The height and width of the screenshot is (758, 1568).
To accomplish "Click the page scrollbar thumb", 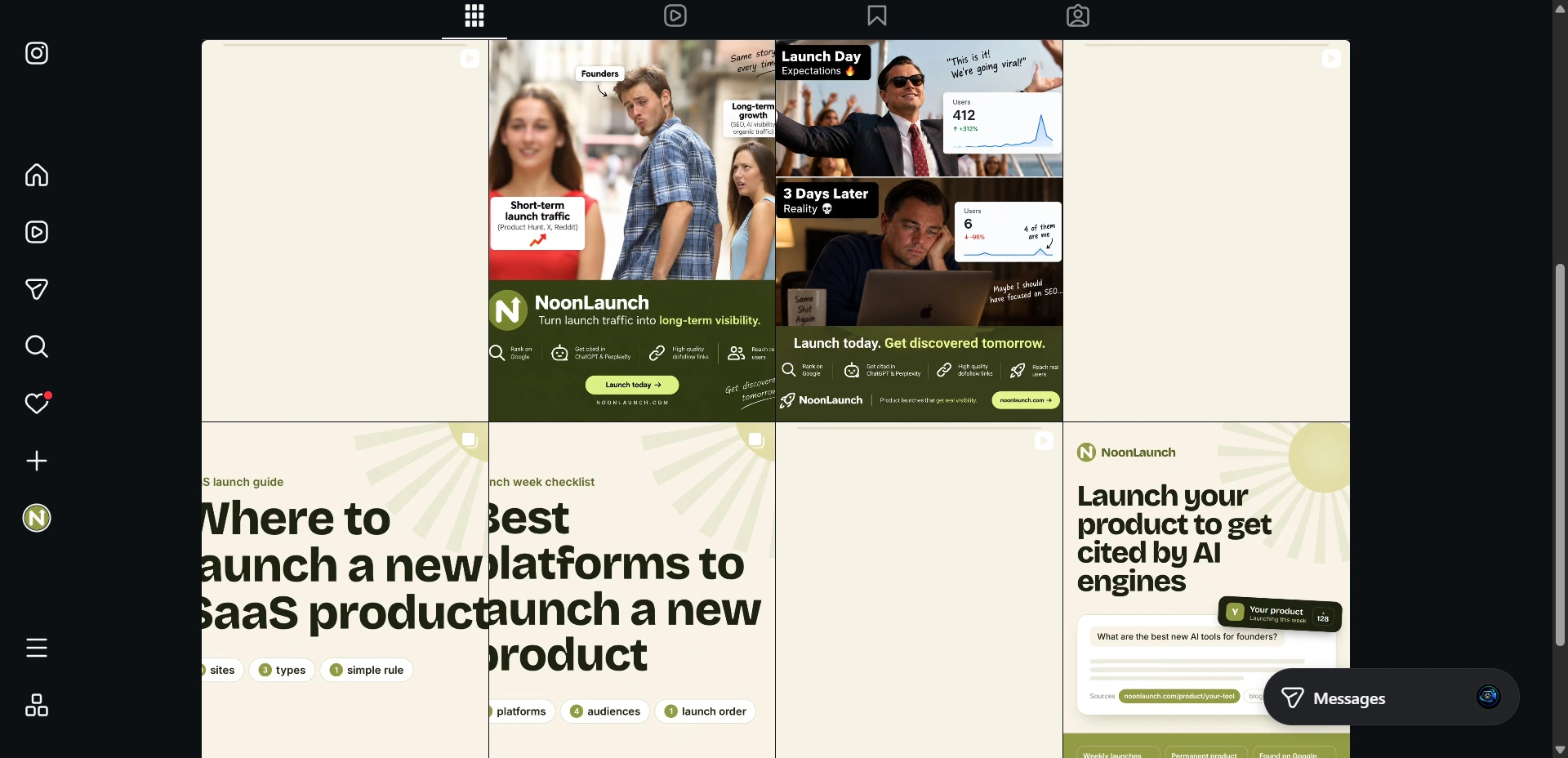I will coord(1560,454).
